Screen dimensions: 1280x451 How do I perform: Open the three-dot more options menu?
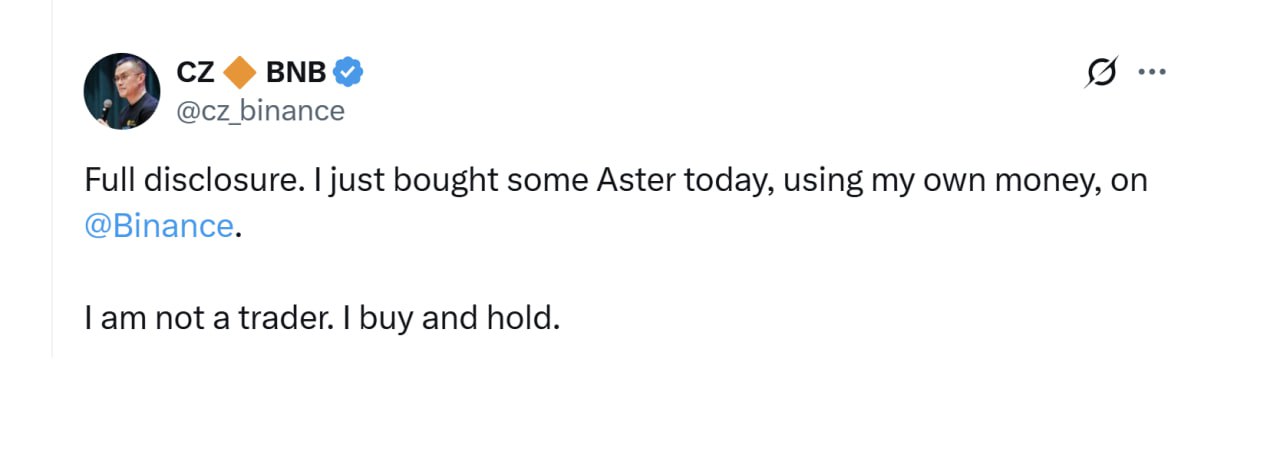[x=1153, y=72]
